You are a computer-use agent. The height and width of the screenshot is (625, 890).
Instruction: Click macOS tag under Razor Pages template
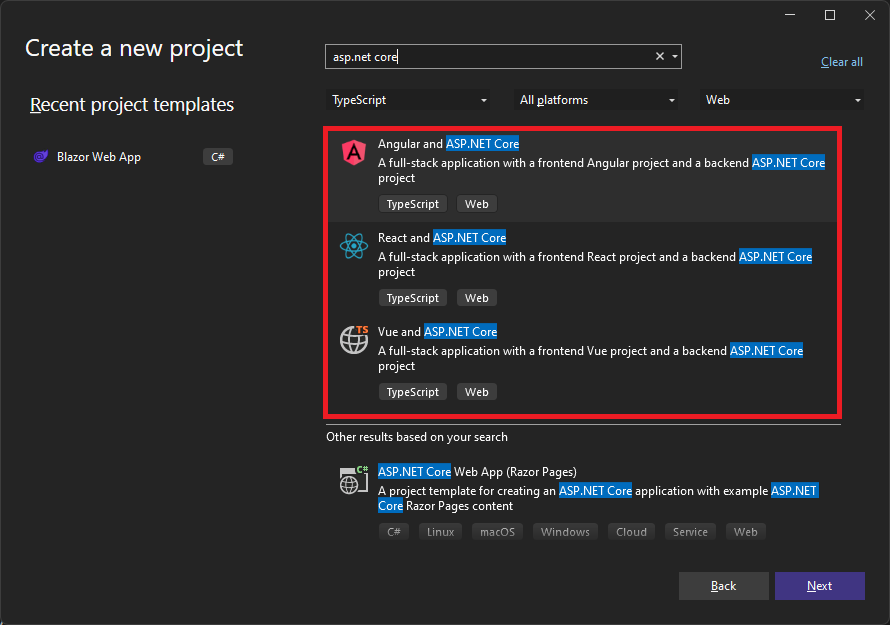(x=497, y=532)
